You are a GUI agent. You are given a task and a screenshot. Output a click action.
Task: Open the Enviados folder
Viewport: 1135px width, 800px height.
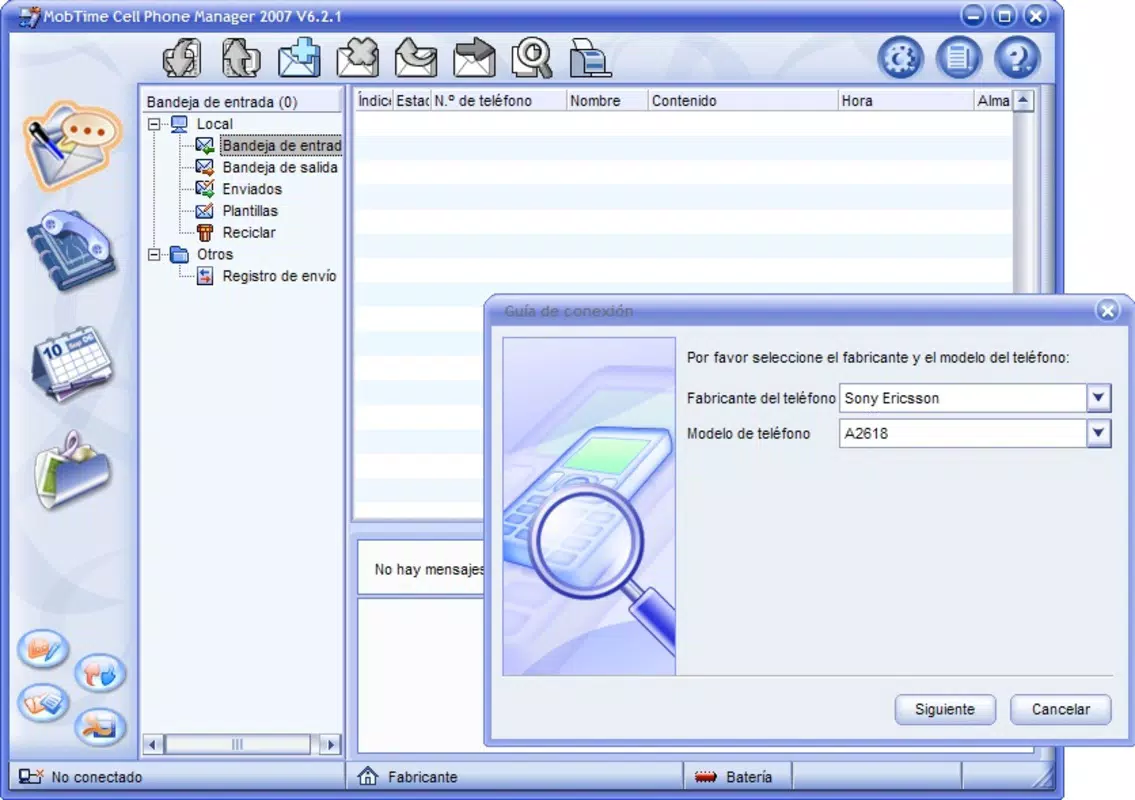click(252, 189)
